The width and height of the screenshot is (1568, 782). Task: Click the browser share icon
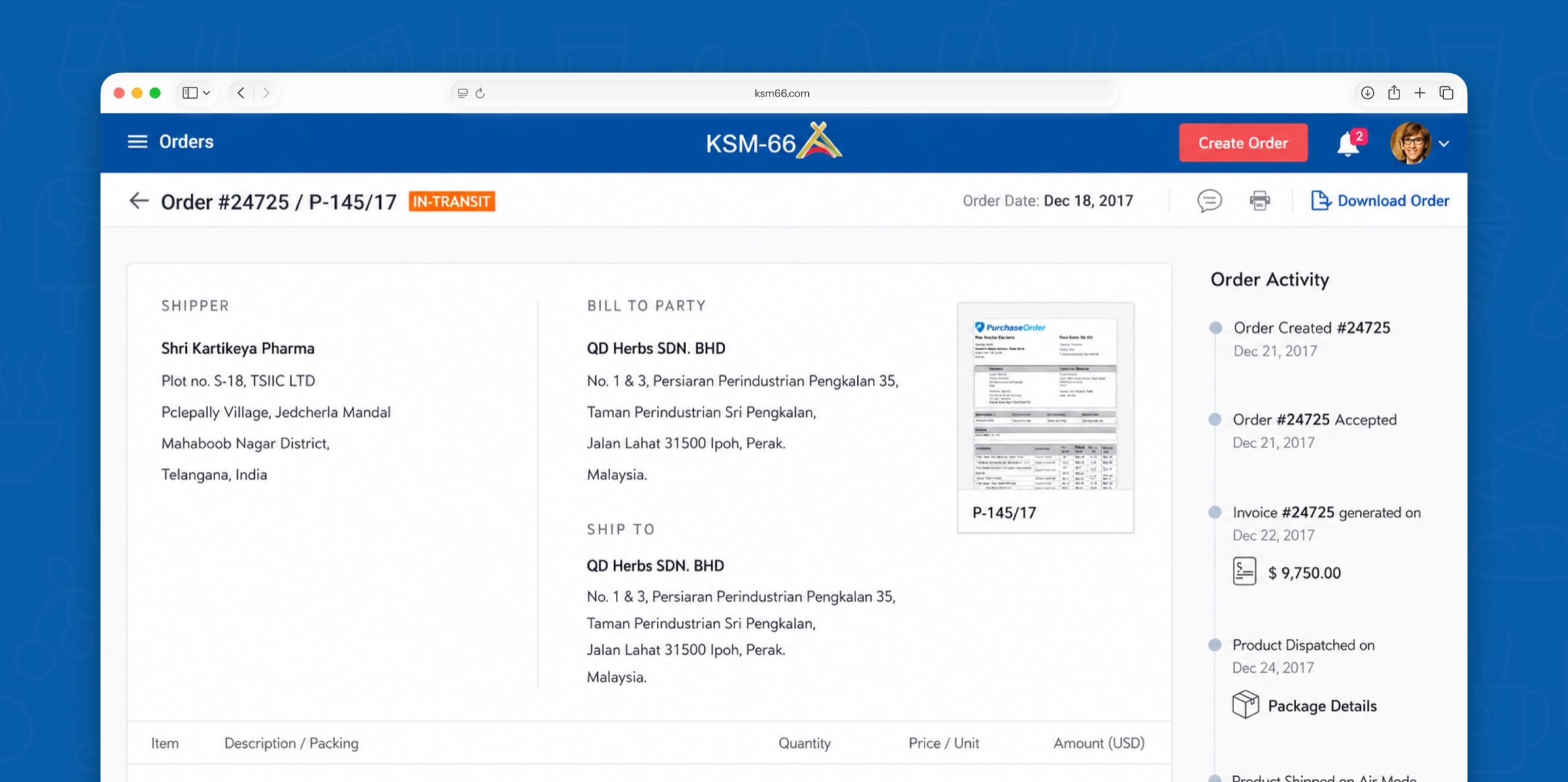1394,92
